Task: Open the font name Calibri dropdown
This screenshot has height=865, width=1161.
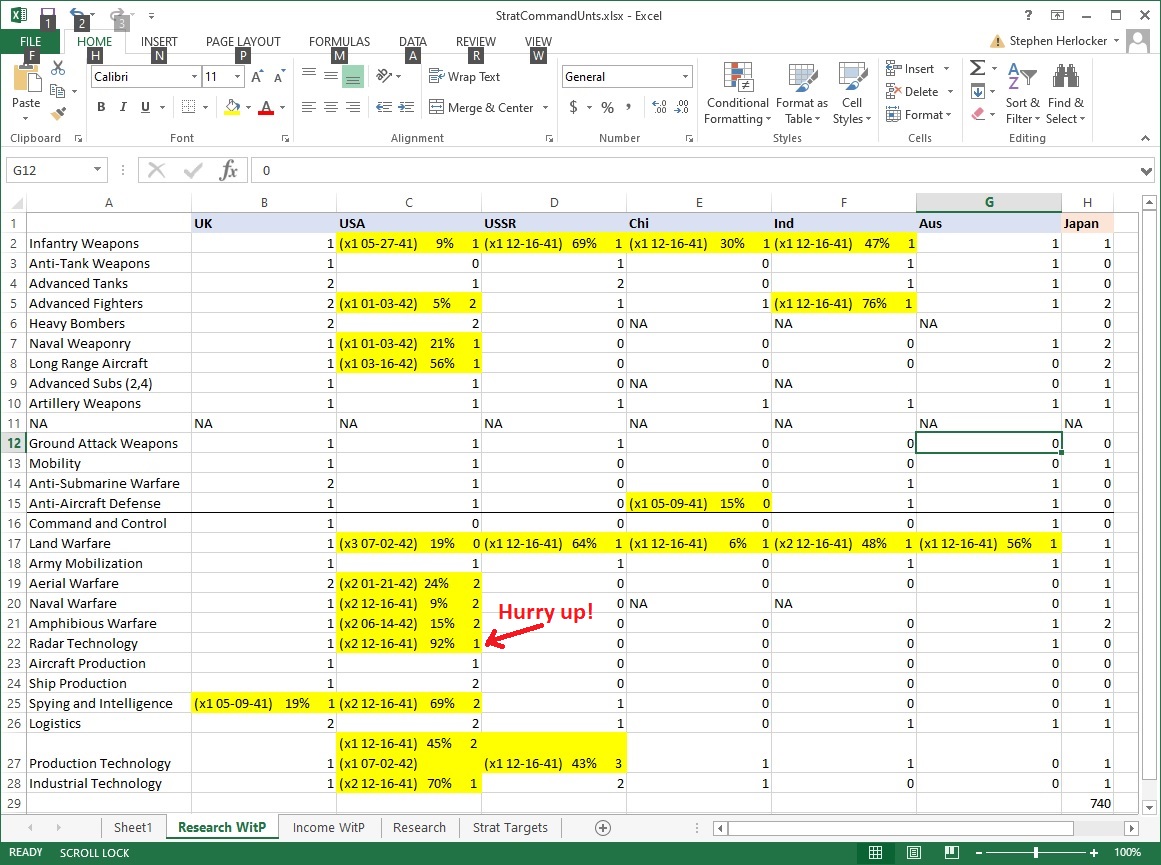Action: 194,76
